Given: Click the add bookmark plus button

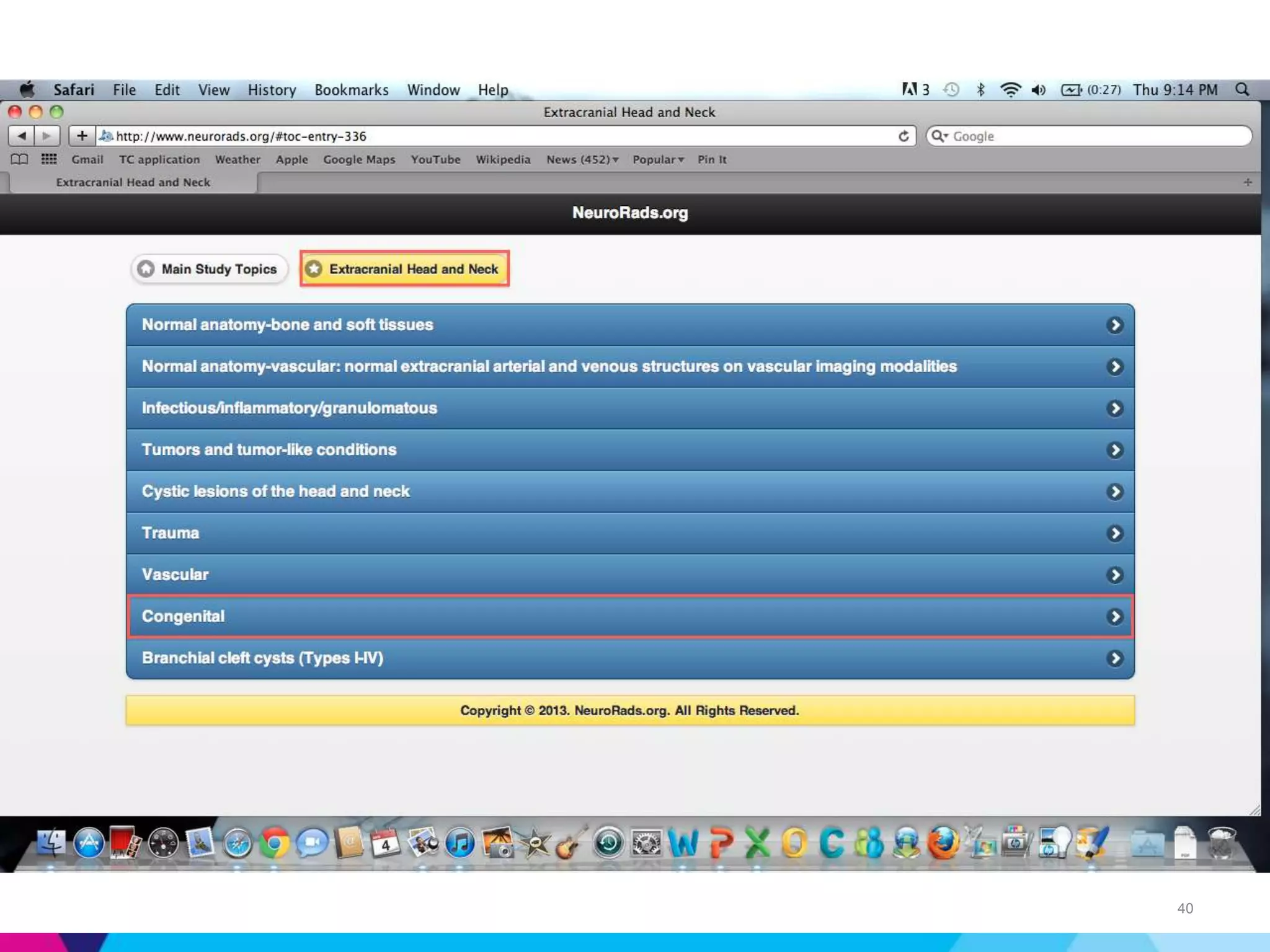Looking at the screenshot, I should click(x=82, y=136).
